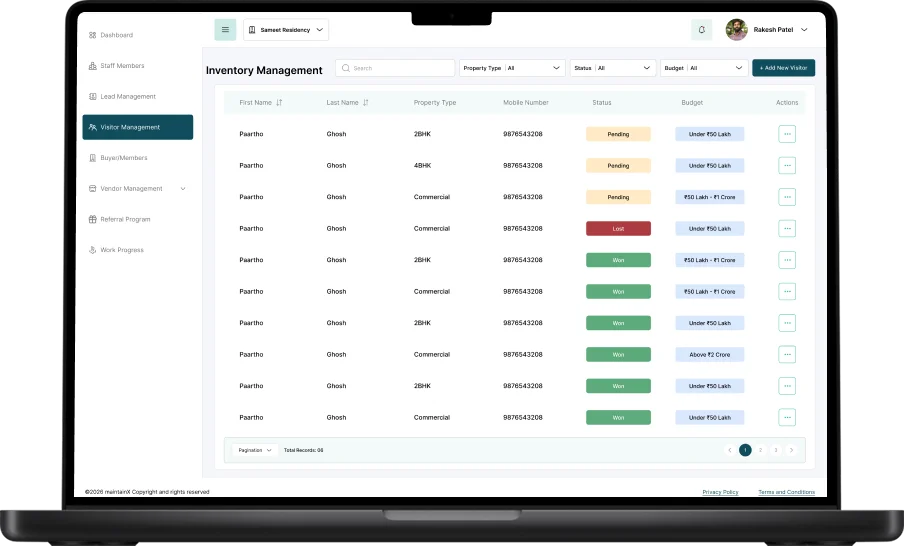Viewport: 904px width, 546px height.
Task: Click the Visitor Management sidebar icon
Action: click(92, 127)
